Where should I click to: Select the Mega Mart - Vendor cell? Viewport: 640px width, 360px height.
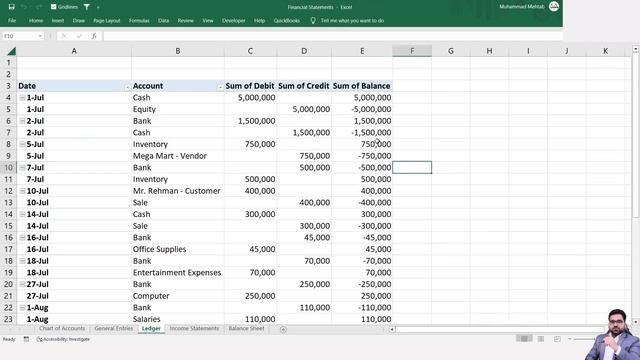point(178,156)
